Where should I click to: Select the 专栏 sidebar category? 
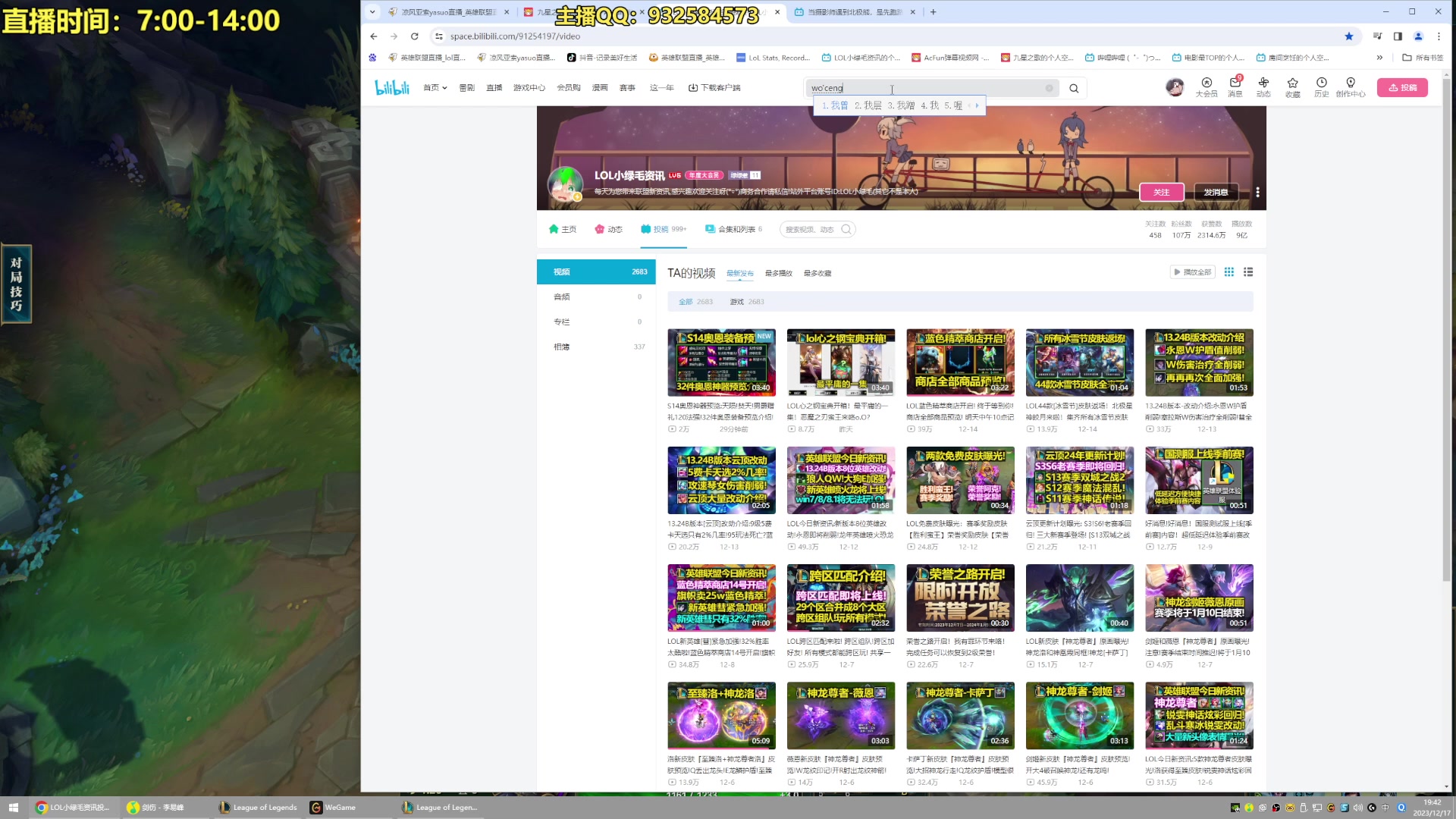coord(596,322)
